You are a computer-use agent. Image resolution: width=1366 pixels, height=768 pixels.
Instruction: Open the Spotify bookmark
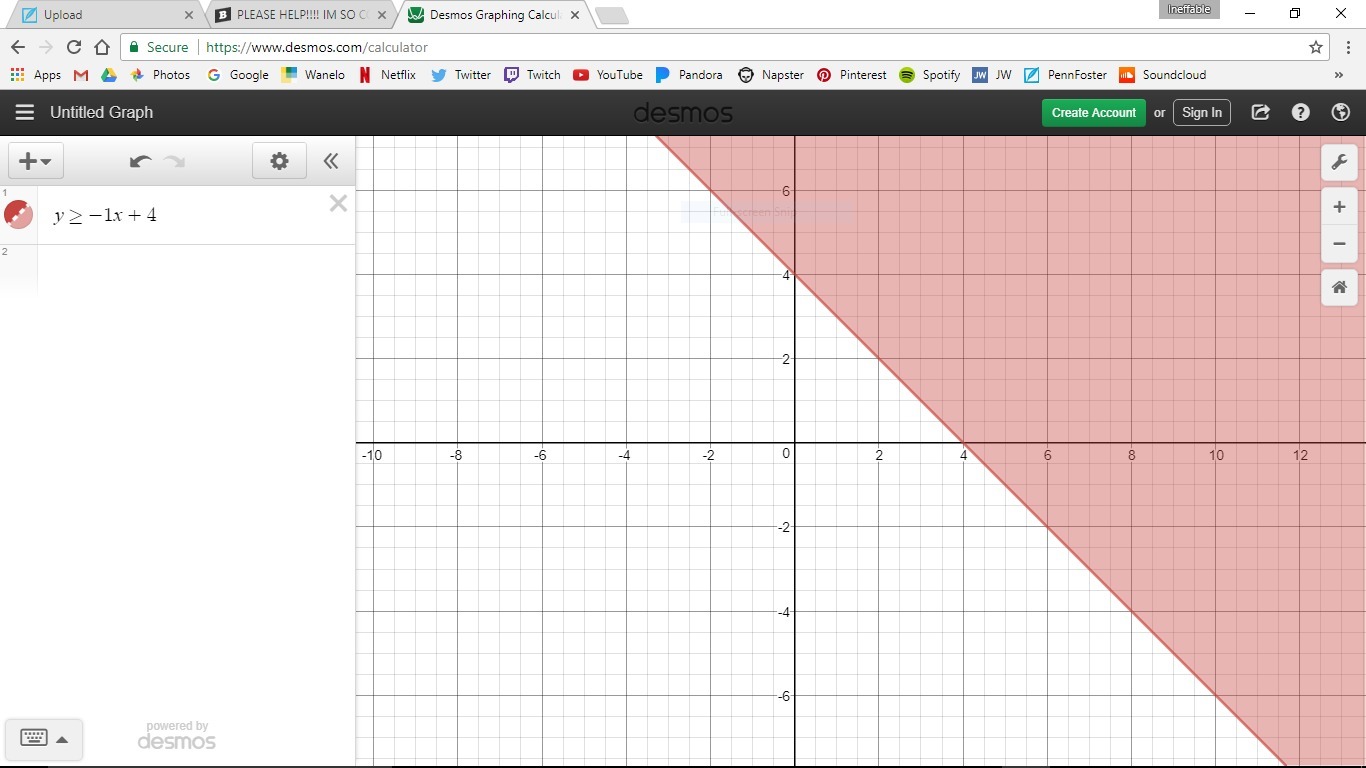[x=930, y=75]
